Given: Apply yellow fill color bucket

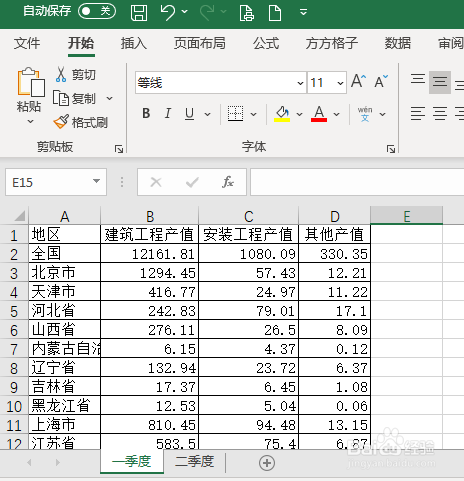Looking at the screenshot, I should coord(282,114).
